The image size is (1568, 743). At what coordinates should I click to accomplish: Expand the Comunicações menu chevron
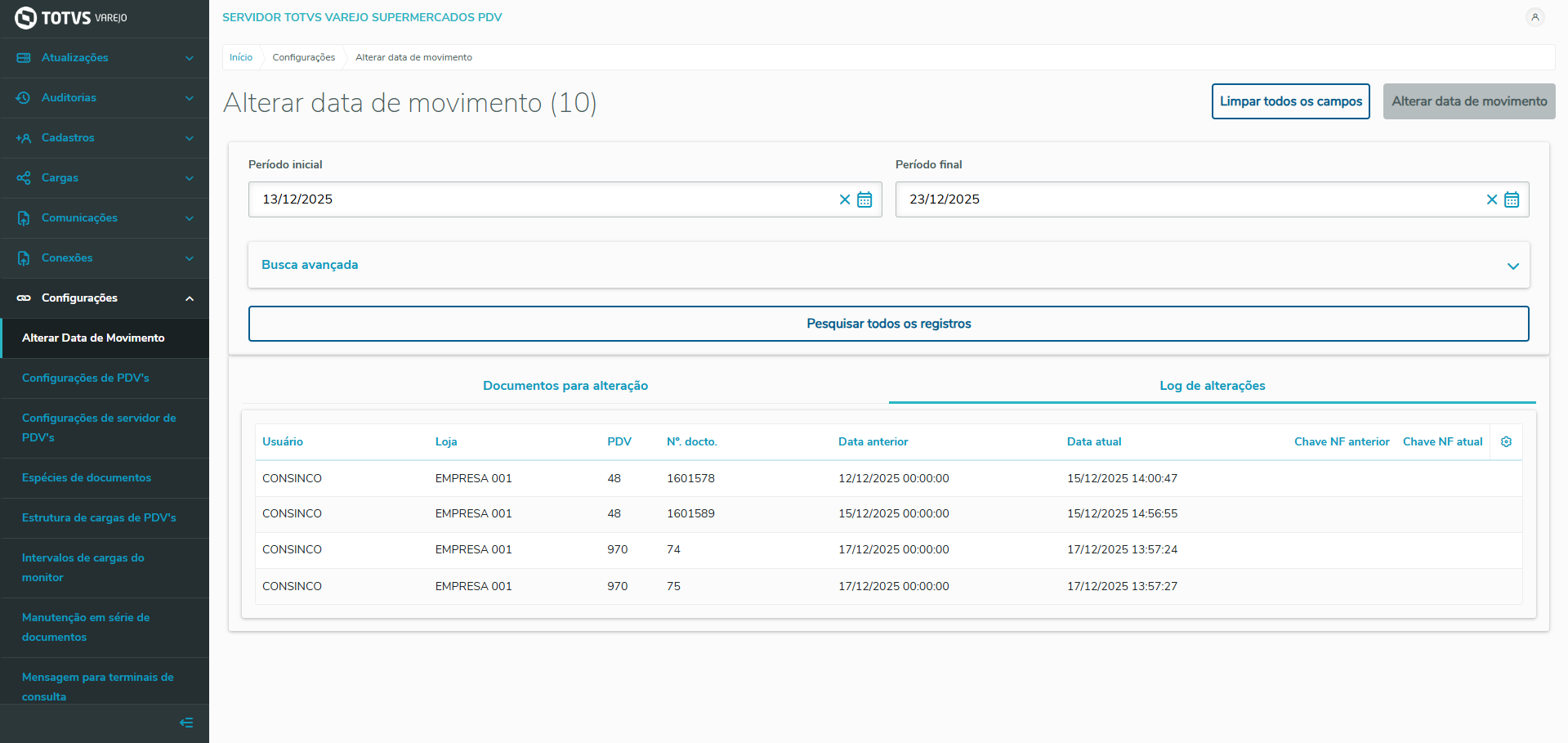coord(189,217)
